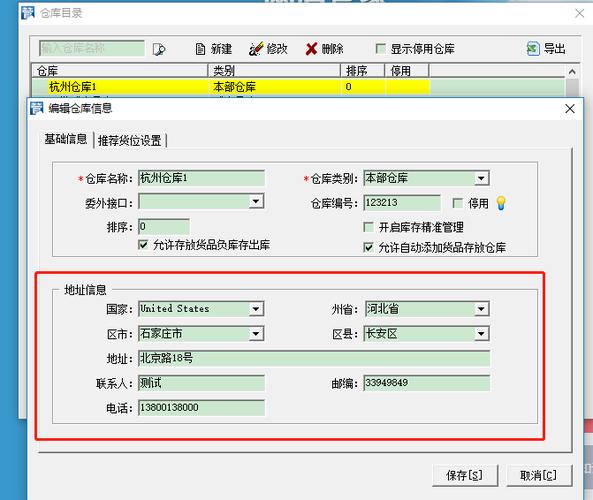The image size is (593, 500).
Task: Click the 新建 new warehouse icon
Action: pyautogui.click(x=200, y=49)
